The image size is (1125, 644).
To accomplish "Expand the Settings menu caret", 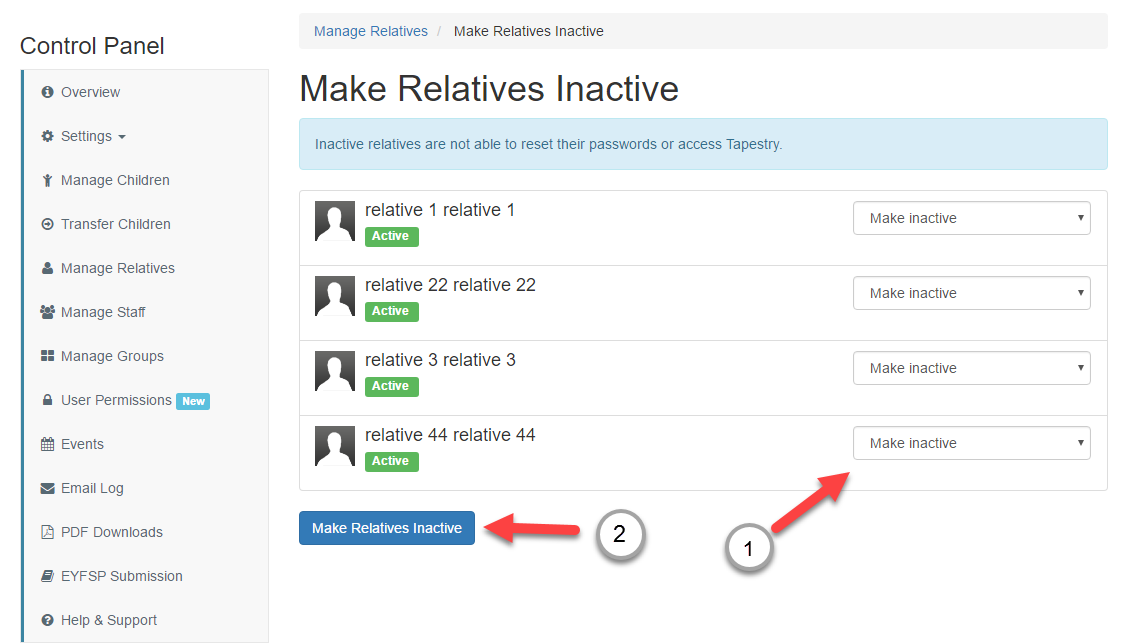I will pos(122,137).
